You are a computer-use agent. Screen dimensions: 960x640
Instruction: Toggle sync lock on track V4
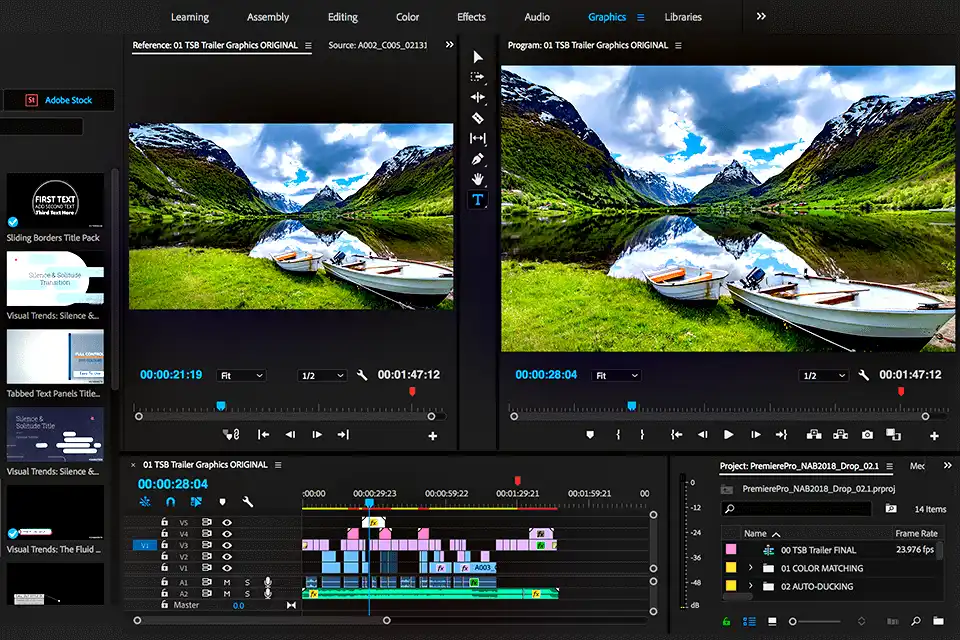point(207,533)
